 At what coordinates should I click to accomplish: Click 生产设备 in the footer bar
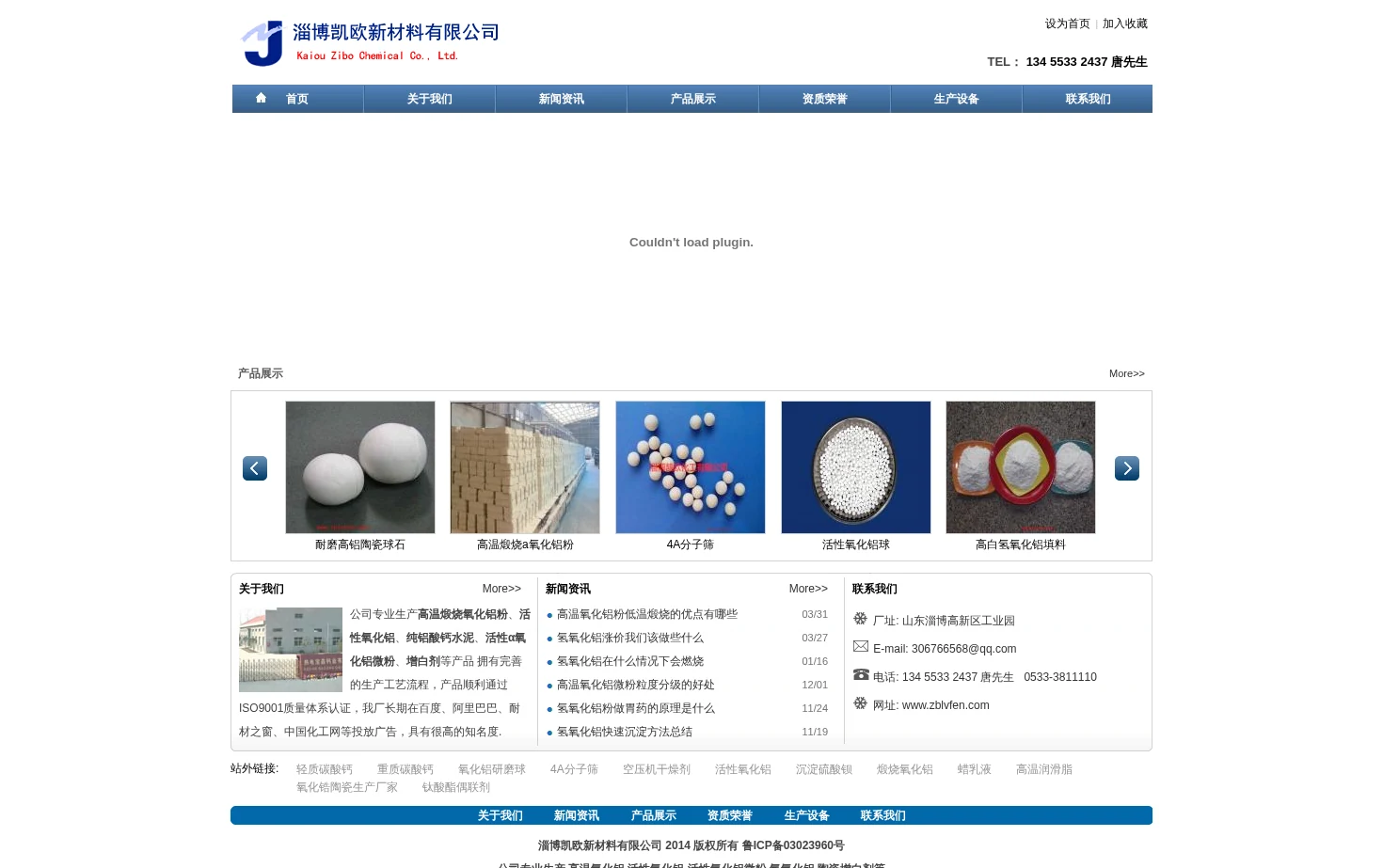click(x=807, y=815)
